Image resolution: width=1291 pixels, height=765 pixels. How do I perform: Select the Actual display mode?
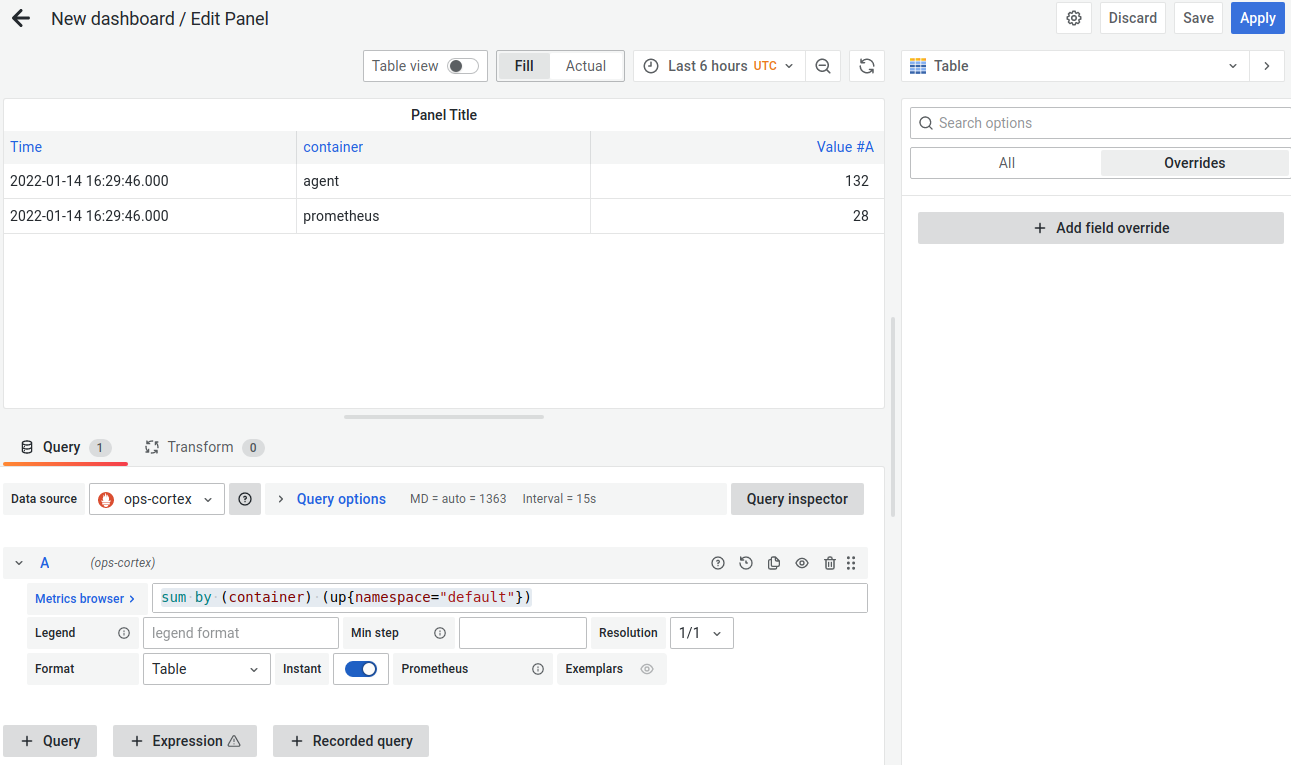click(586, 66)
